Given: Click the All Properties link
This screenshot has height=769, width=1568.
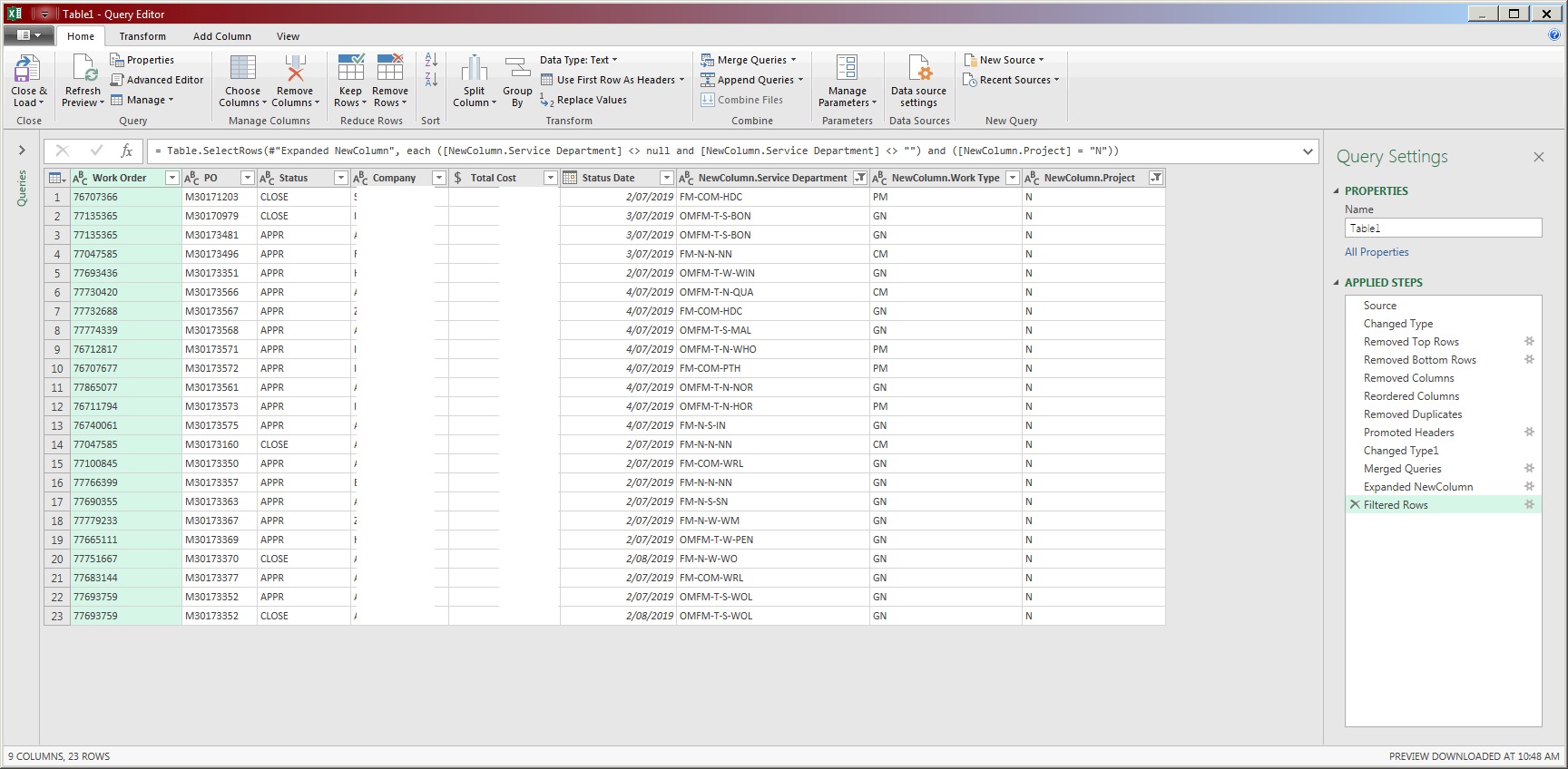Looking at the screenshot, I should tap(1377, 252).
